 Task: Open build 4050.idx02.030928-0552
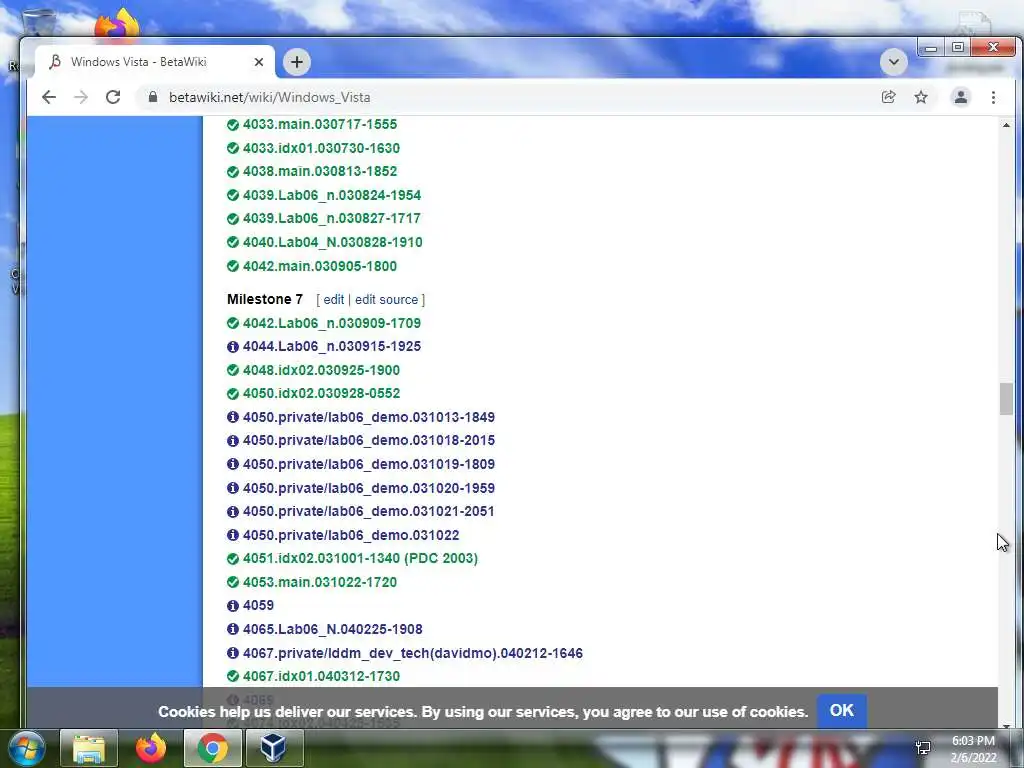tap(321, 393)
